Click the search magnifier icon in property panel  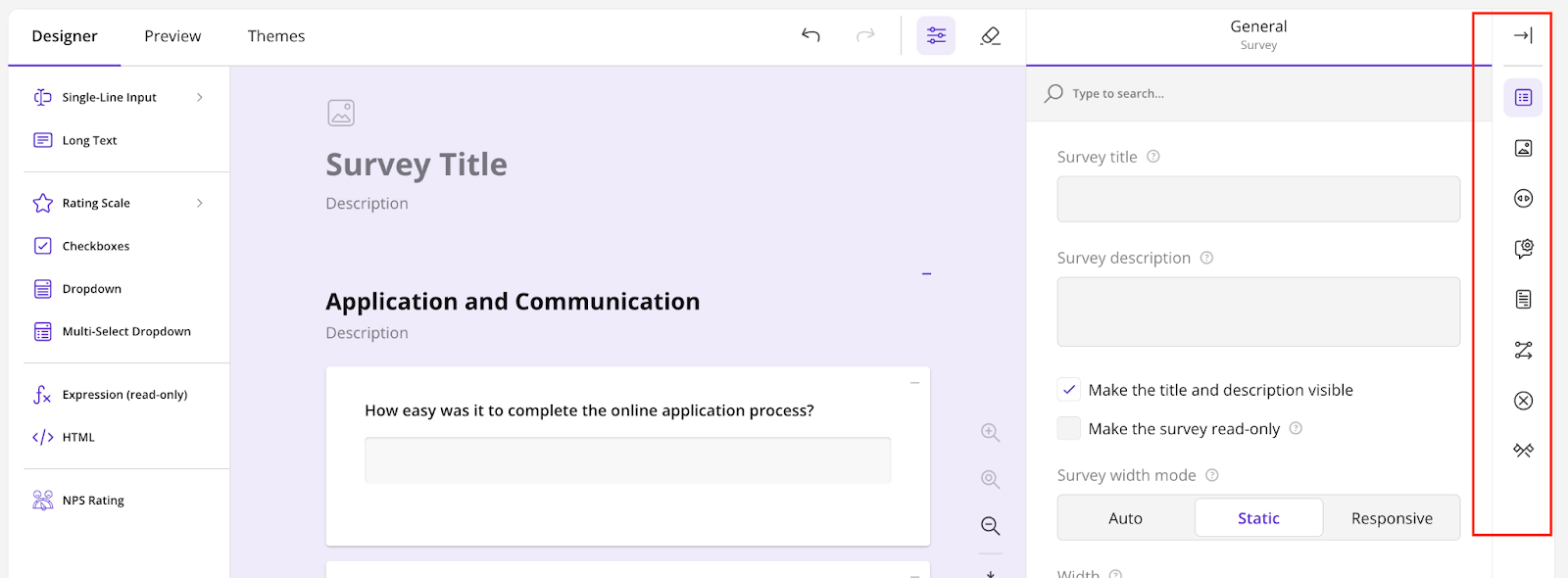[1053, 93]
